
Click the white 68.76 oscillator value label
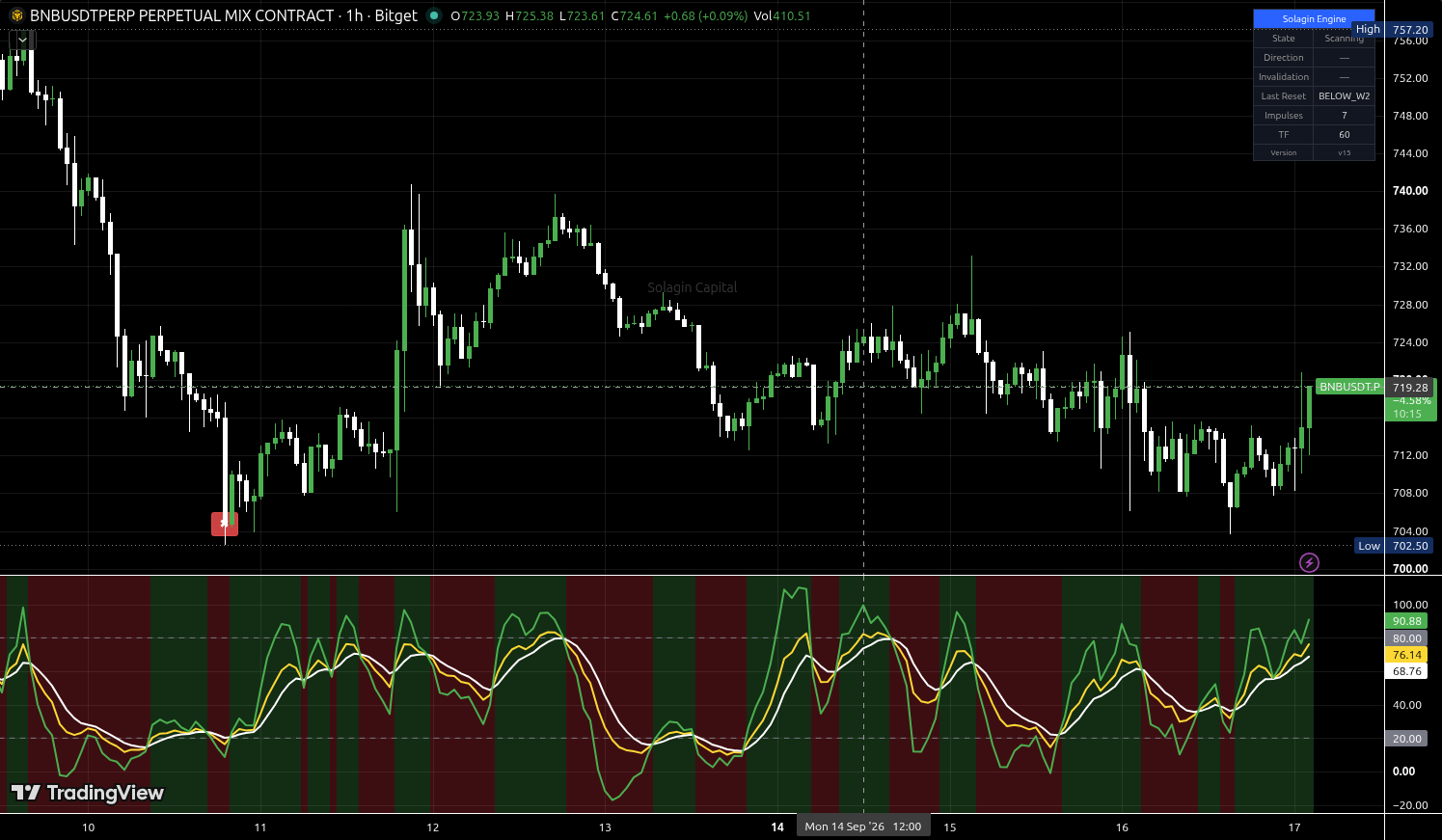[1407, 671]
